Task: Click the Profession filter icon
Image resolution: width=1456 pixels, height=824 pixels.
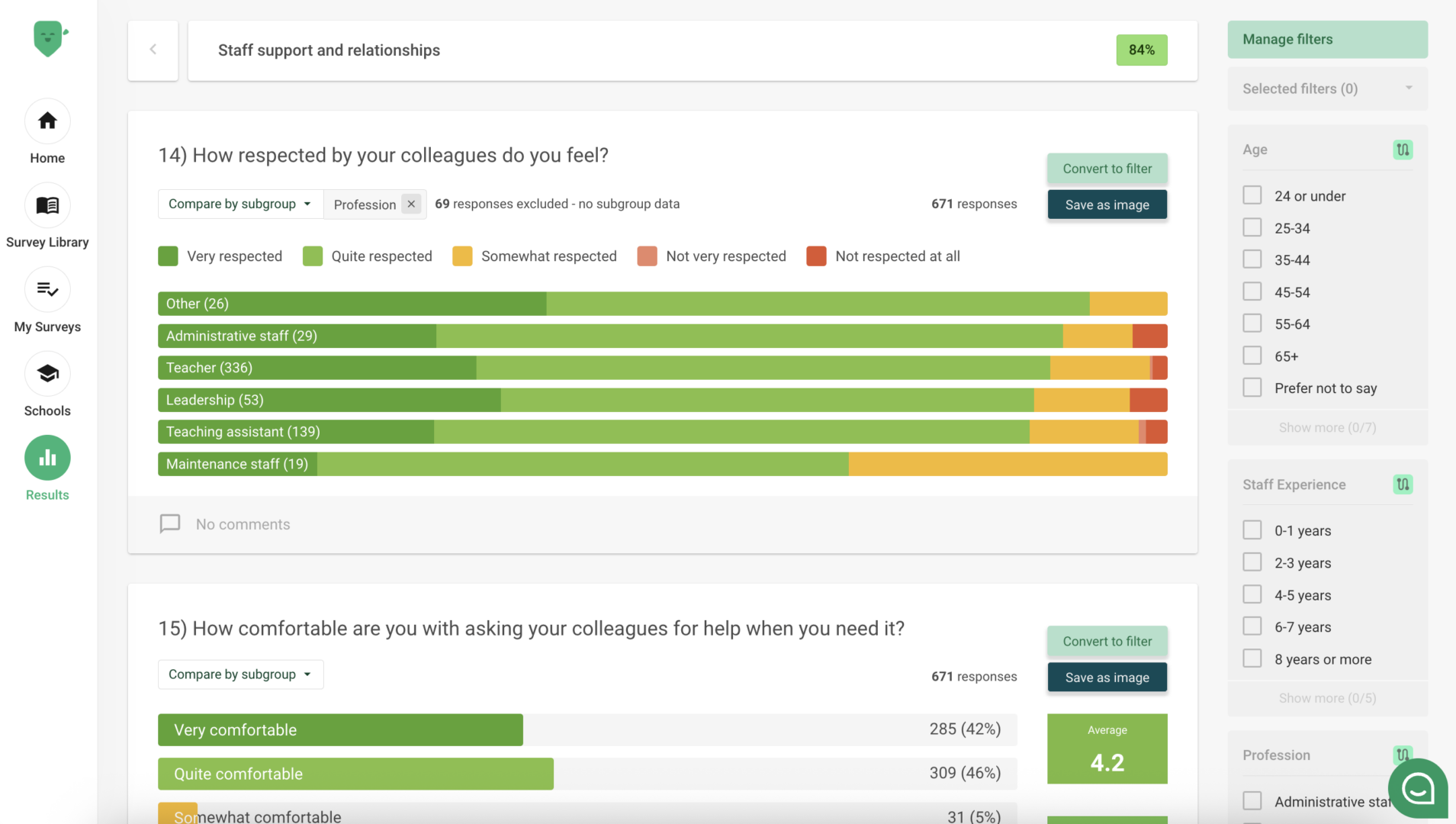Action: (1403, 755)
